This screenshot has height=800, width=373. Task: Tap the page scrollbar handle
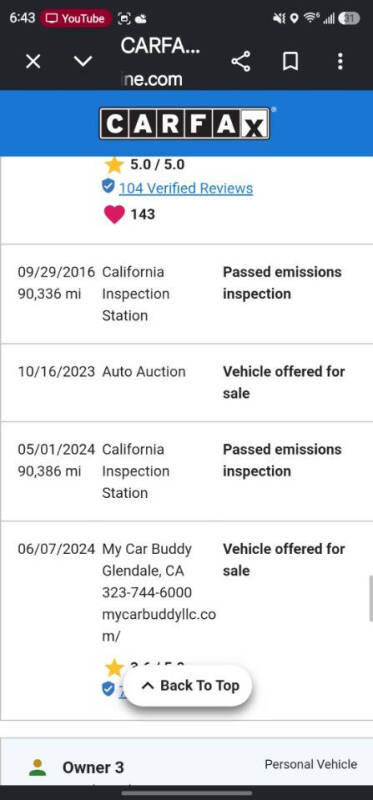tap(370, 598)
